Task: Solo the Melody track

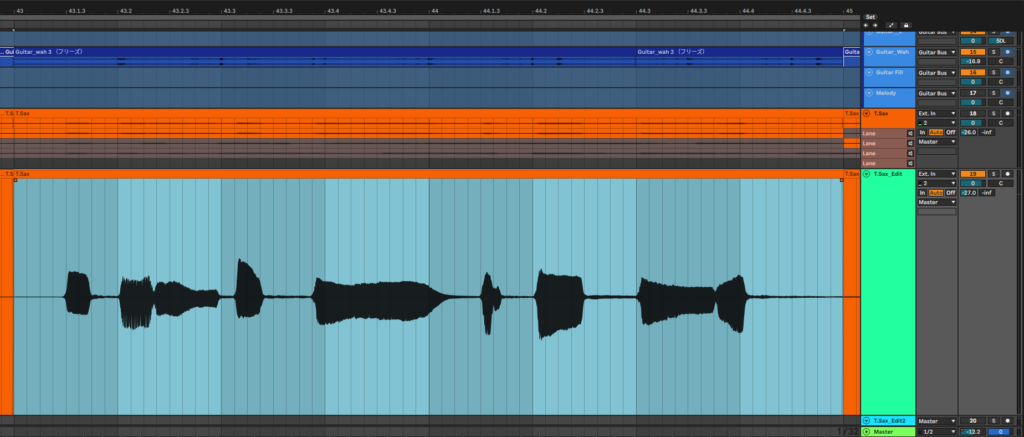Action: coord(994,93)
